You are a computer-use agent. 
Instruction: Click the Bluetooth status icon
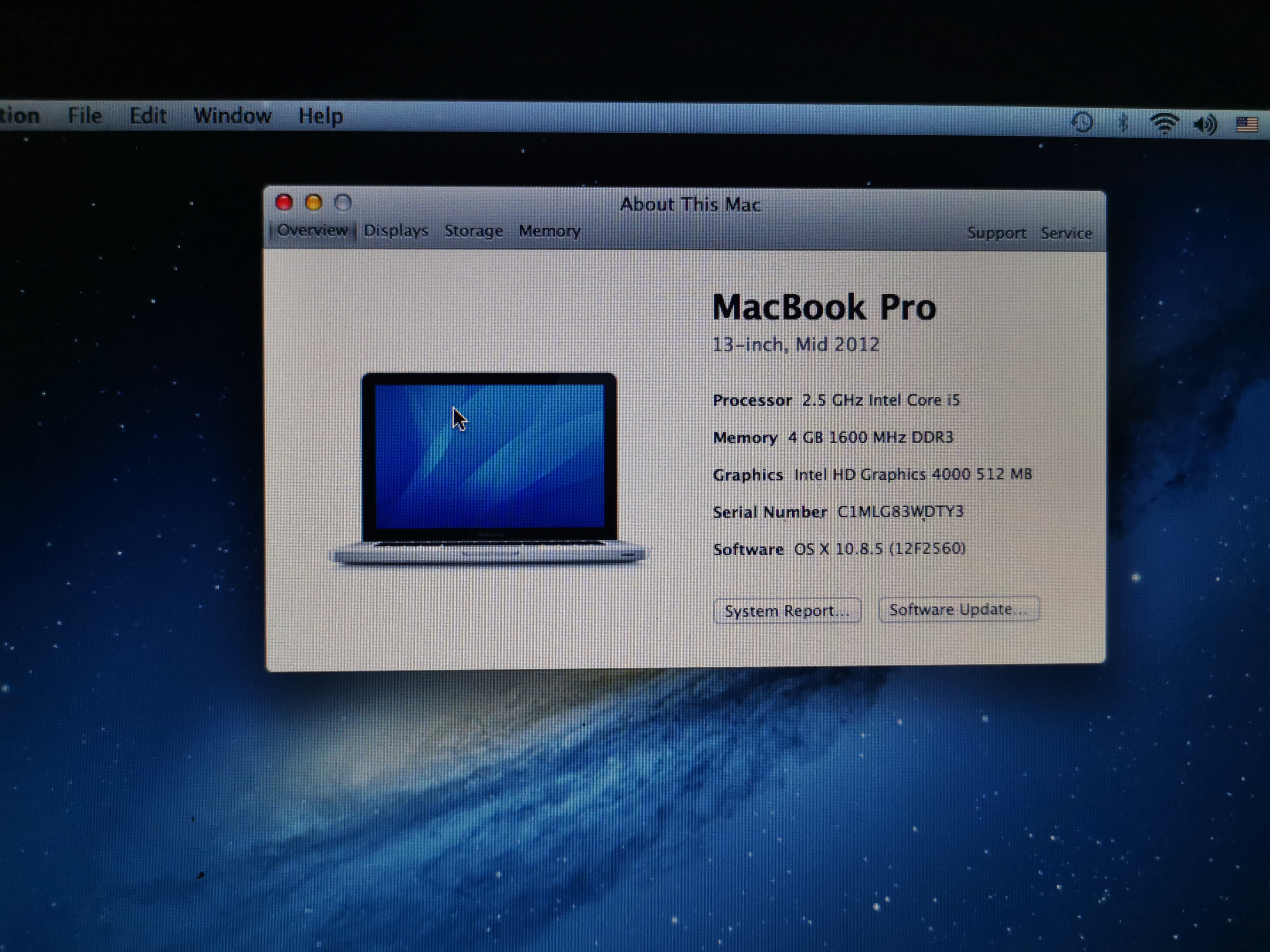(1123, 122)
